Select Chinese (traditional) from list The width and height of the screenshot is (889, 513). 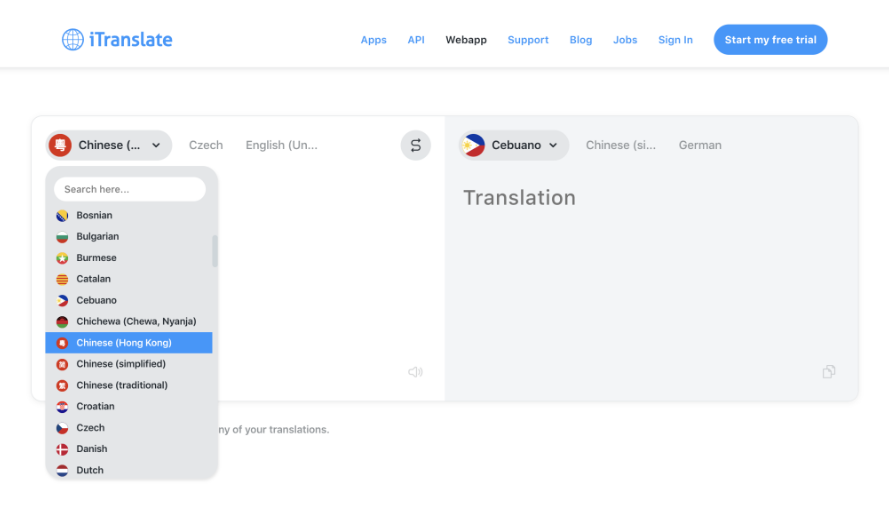[129, 385]
